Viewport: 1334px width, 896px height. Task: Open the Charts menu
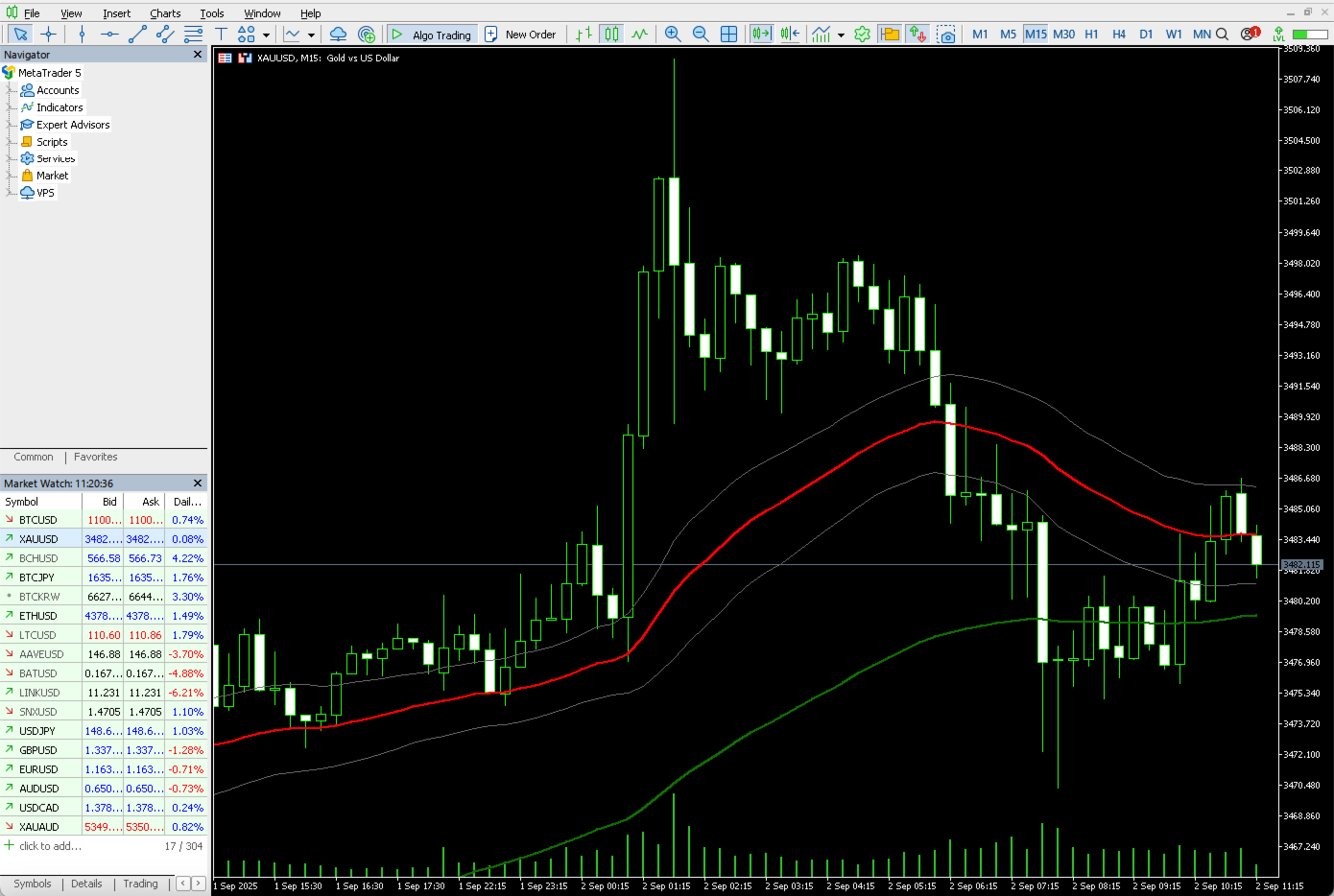[x=165, y=13]
